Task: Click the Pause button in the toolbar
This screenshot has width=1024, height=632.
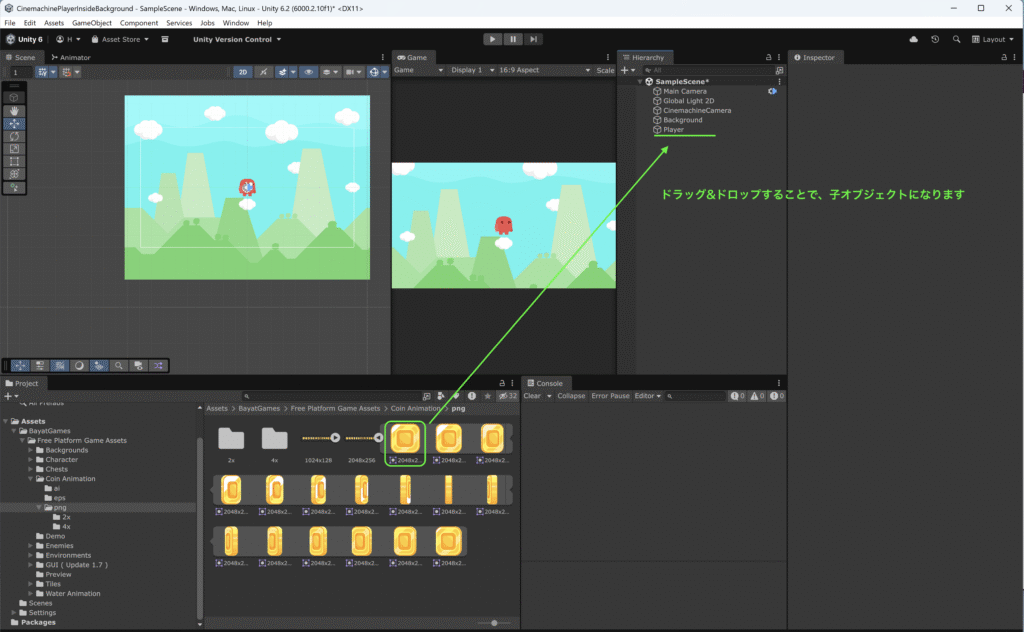Action: coord(514,39)
